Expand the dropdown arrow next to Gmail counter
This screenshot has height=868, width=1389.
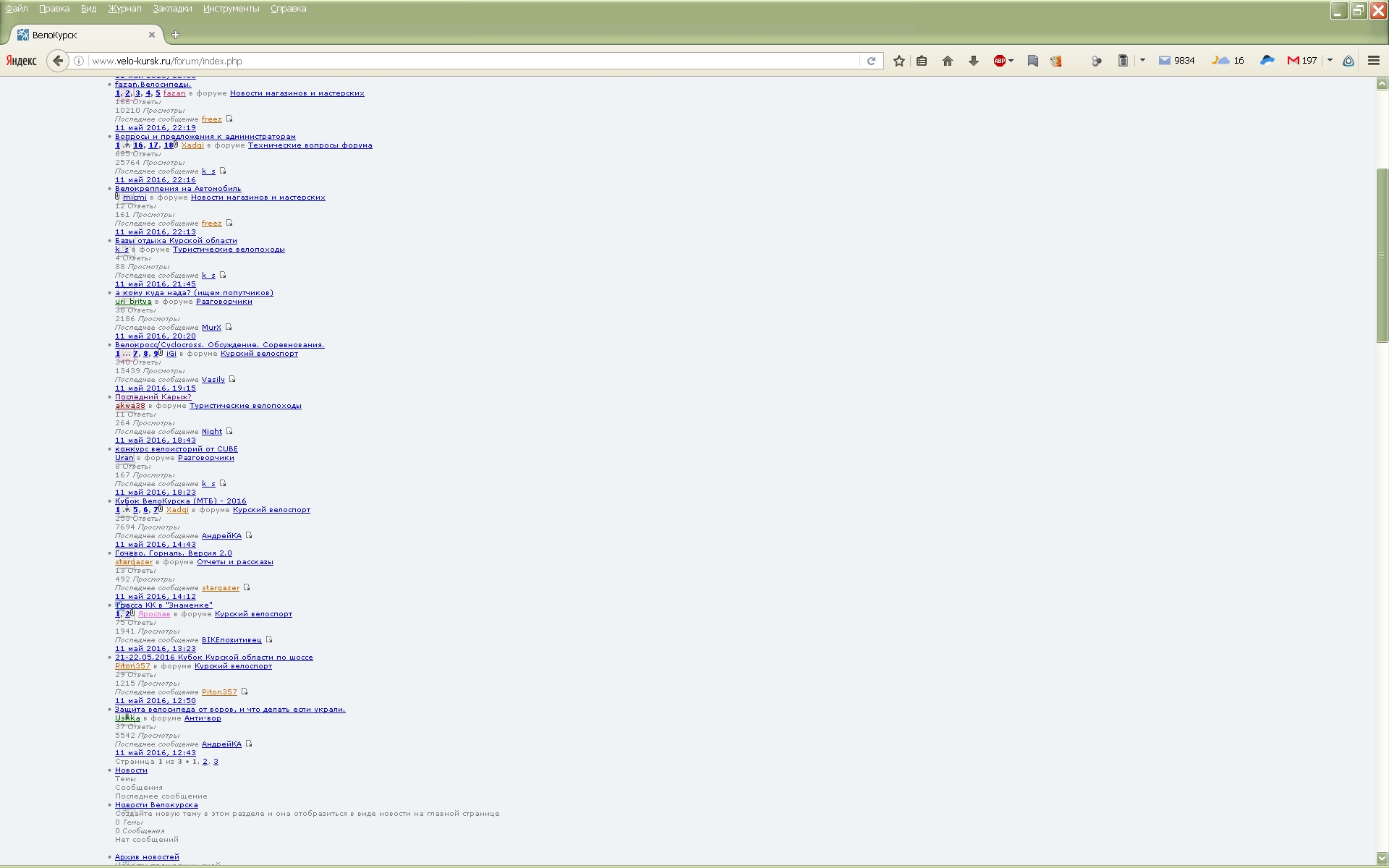pos(1330,61)
